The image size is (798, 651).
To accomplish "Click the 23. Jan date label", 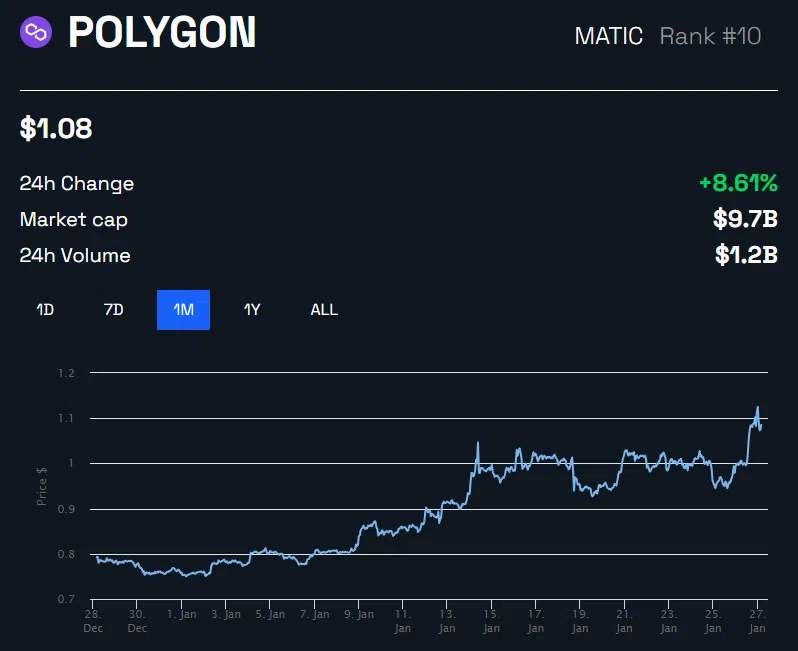I will point(669,621).
